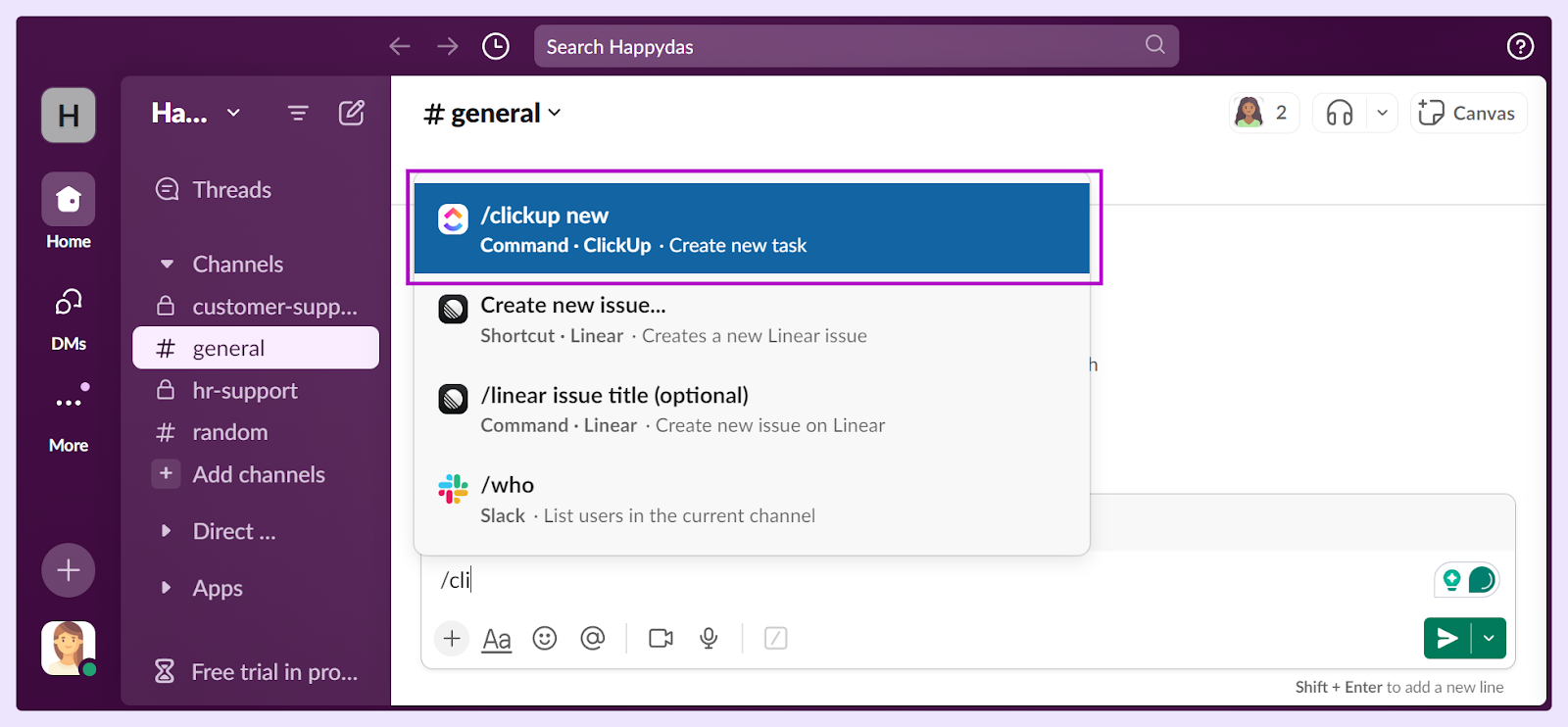
Task: View the 2 channel members
Action: (x=1264, y=113)
